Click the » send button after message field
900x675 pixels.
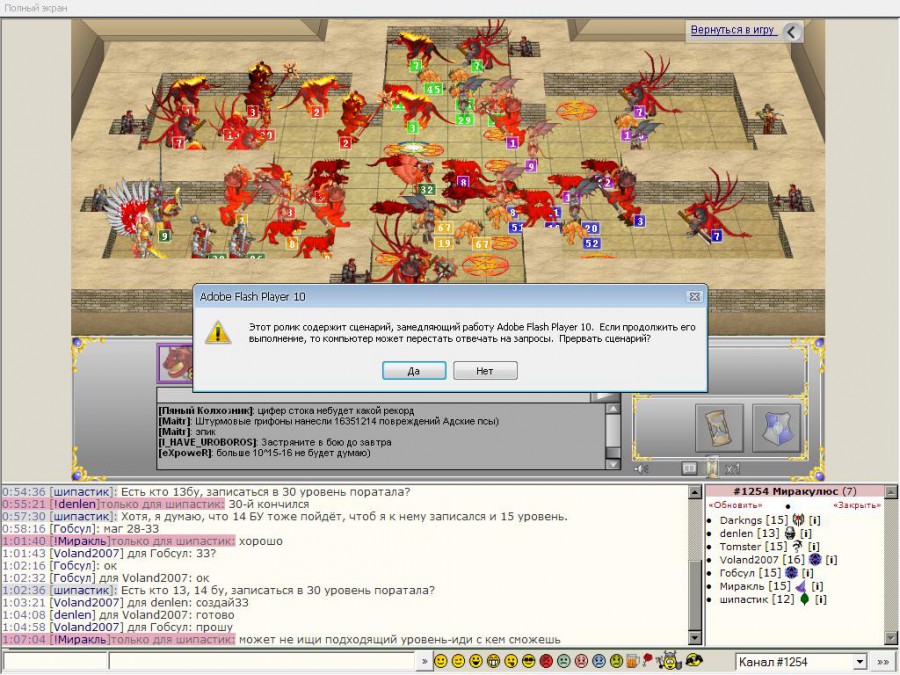coord(424,662)
